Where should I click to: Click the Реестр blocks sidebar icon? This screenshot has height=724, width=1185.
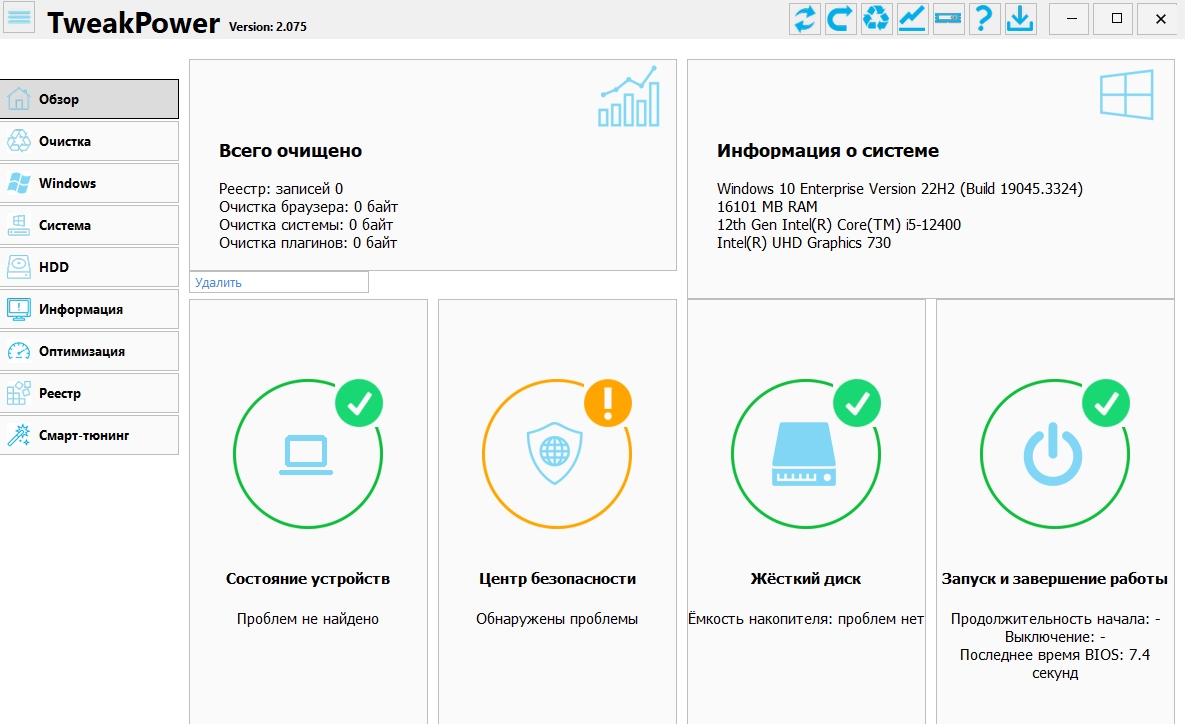(x=18, y=393)
